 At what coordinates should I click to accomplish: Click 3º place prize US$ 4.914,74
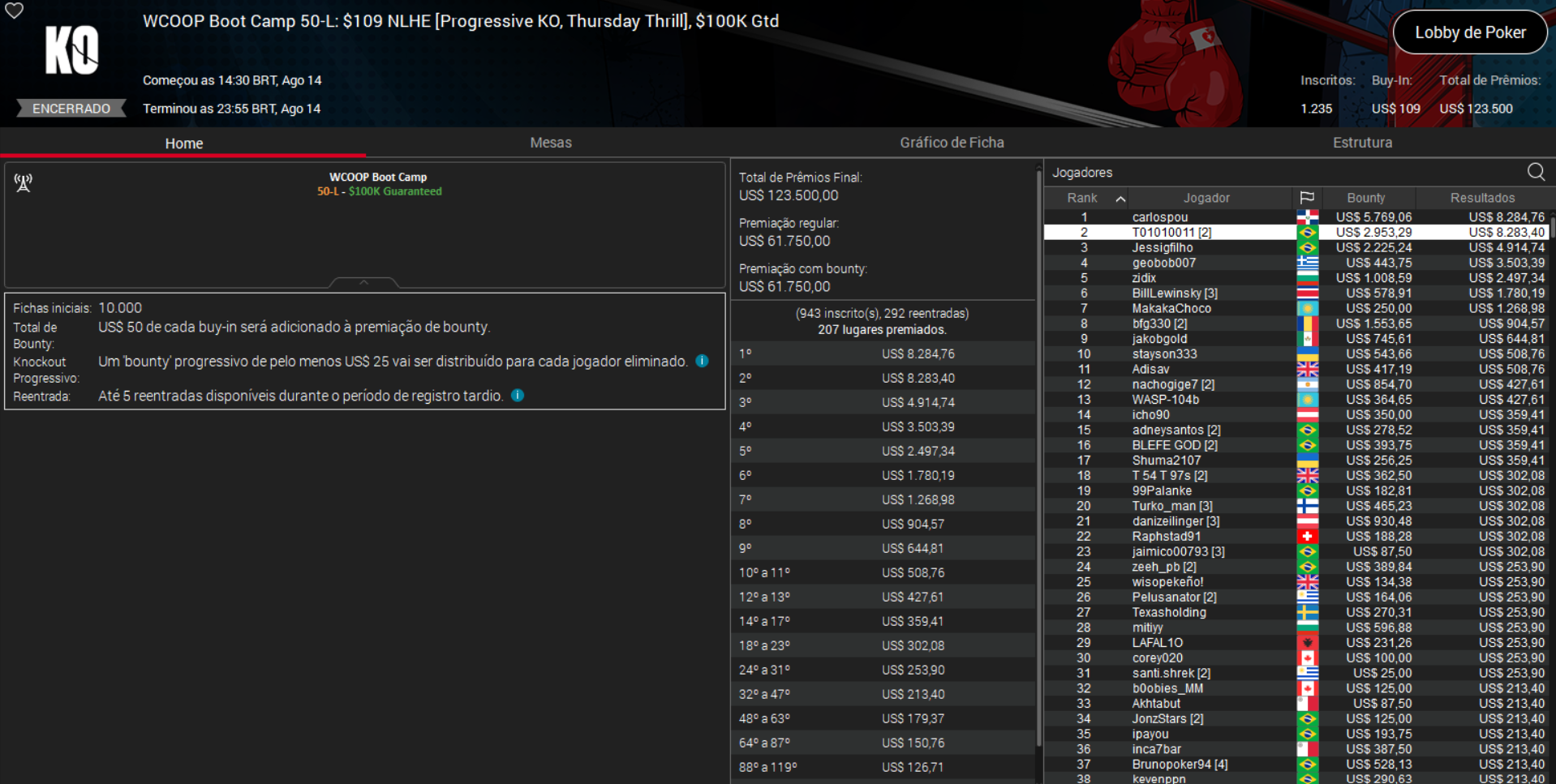tap(918, 402)
